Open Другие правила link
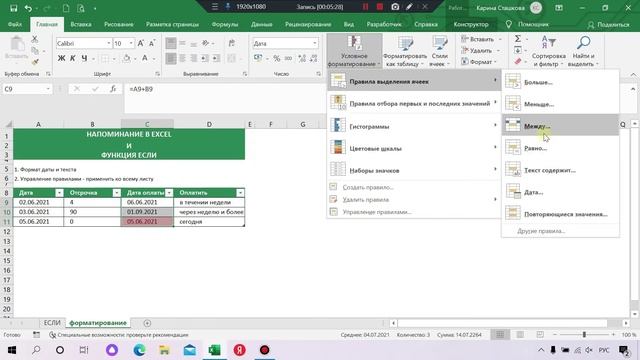Viewport: 640px width, 360px height. coord(541,231)
